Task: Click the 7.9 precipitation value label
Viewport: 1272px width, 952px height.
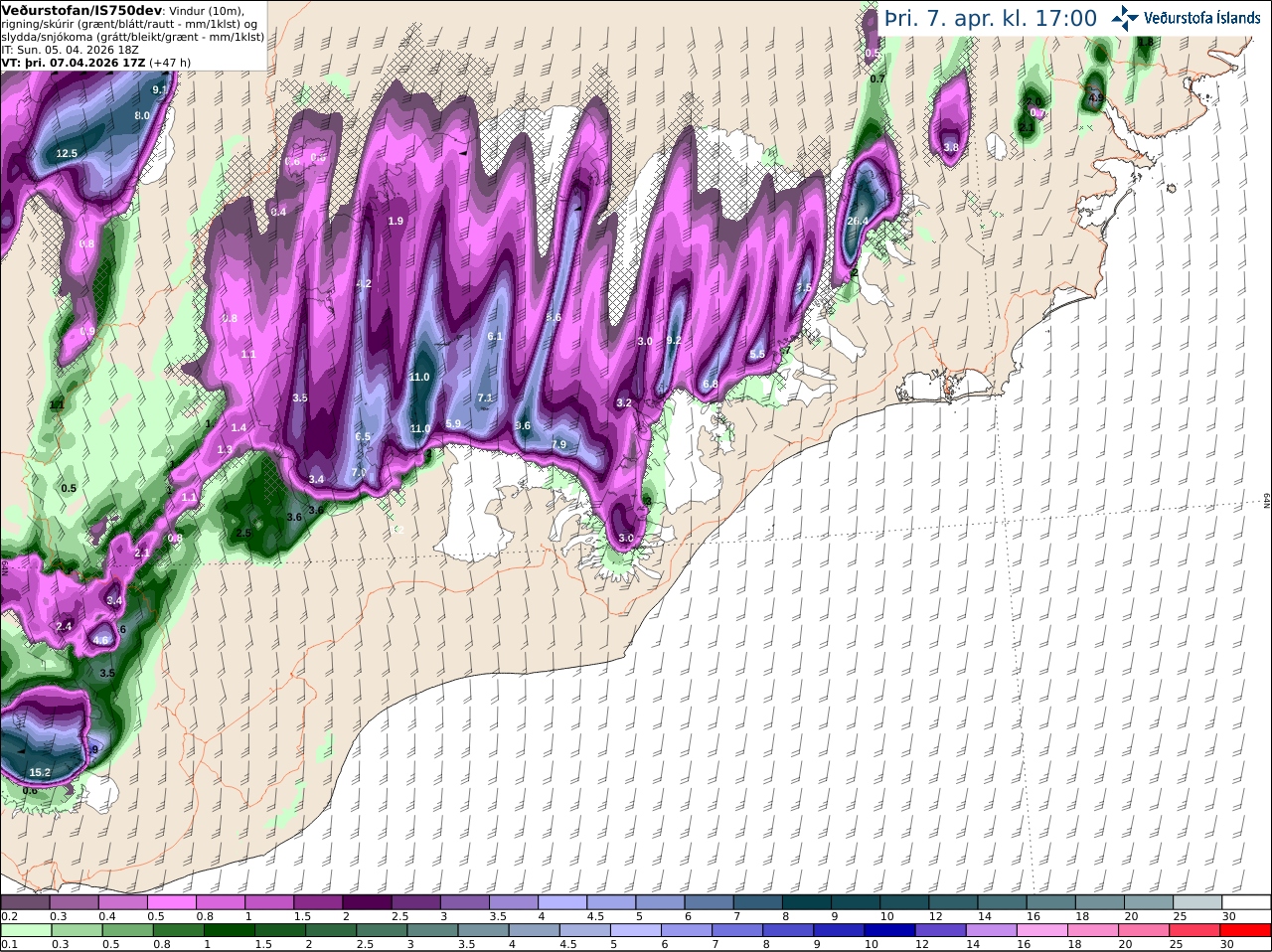Action: click(x=558, y=444)
